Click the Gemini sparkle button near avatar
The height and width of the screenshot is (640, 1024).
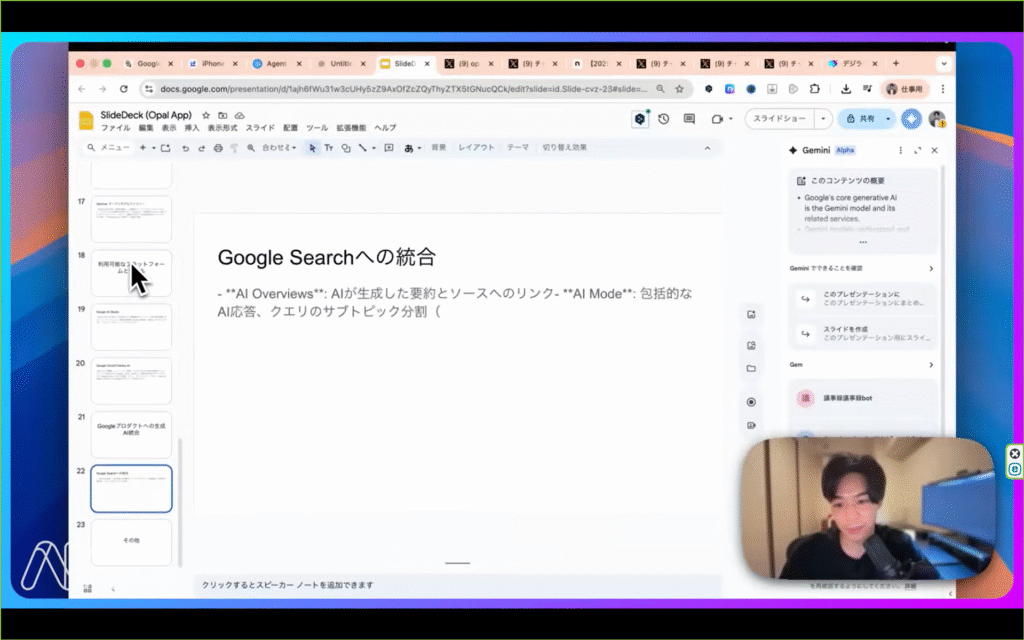coord(910,119)
